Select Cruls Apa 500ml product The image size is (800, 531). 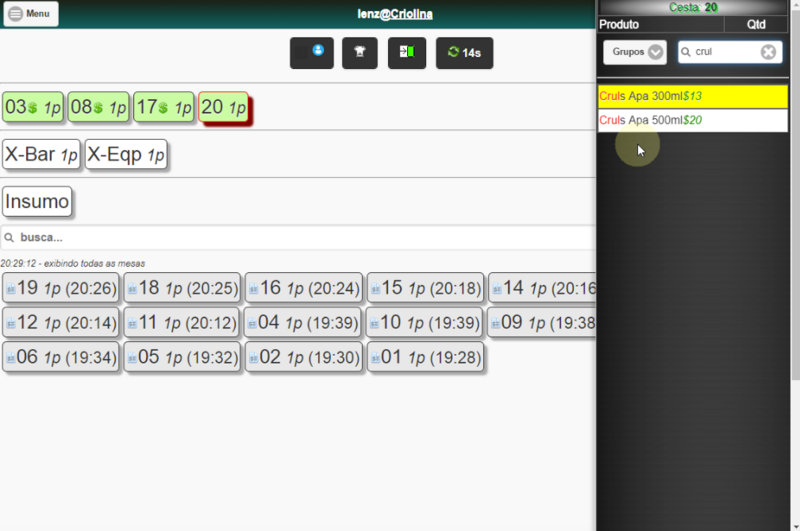[692, 120]
